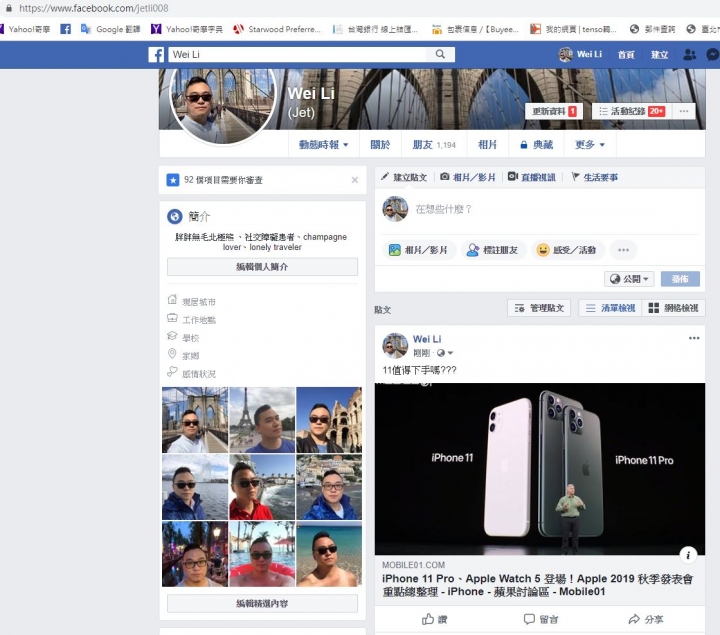Click the Wei Li post author name
Image resolution: width=720 pixels, height=635 pixels.
point(427,339)
